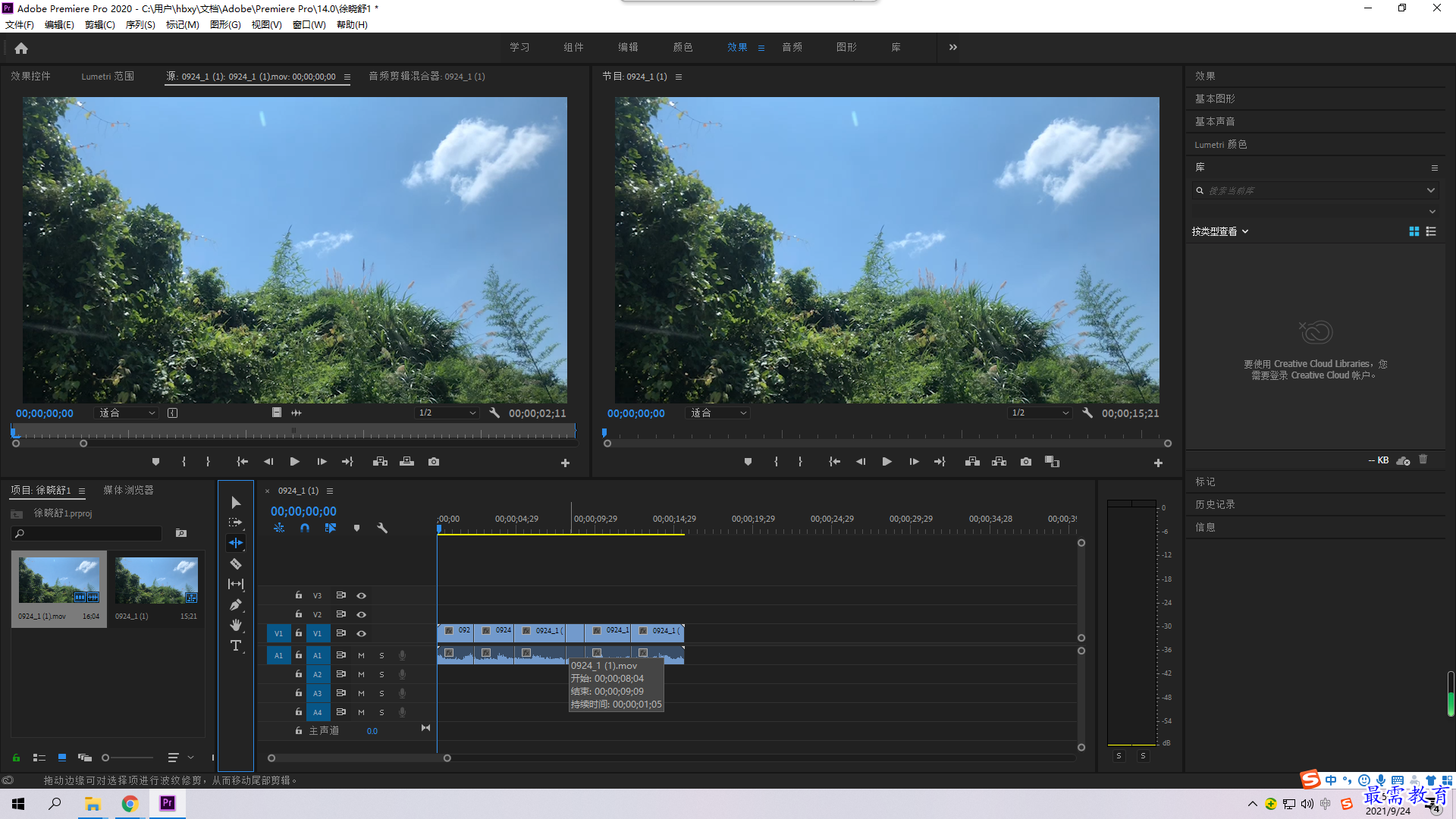
Task: Select the Pen tool
Action: pyautogui.click(x=236, y=604)
